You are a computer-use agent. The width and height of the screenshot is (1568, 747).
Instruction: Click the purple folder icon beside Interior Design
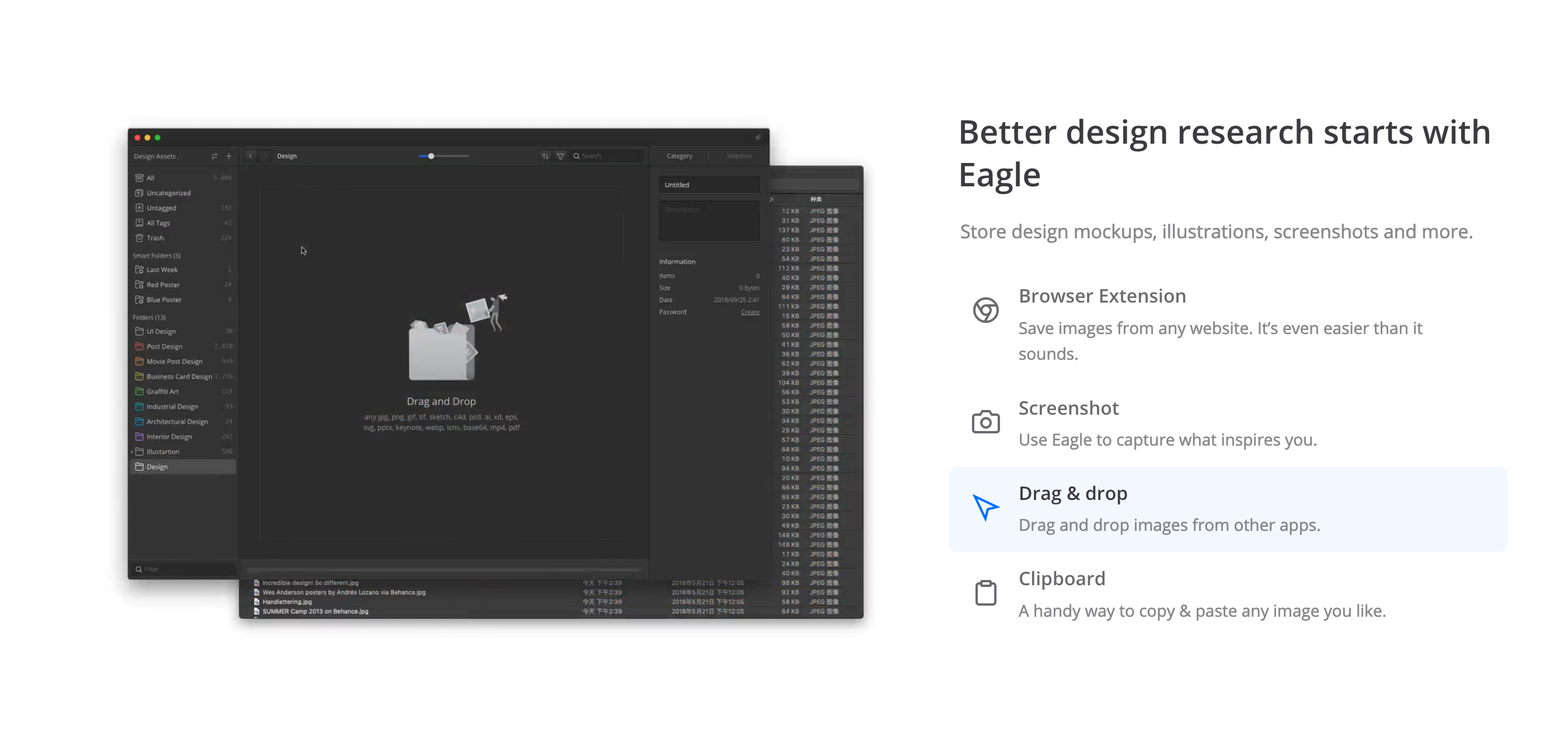point(139,436)
